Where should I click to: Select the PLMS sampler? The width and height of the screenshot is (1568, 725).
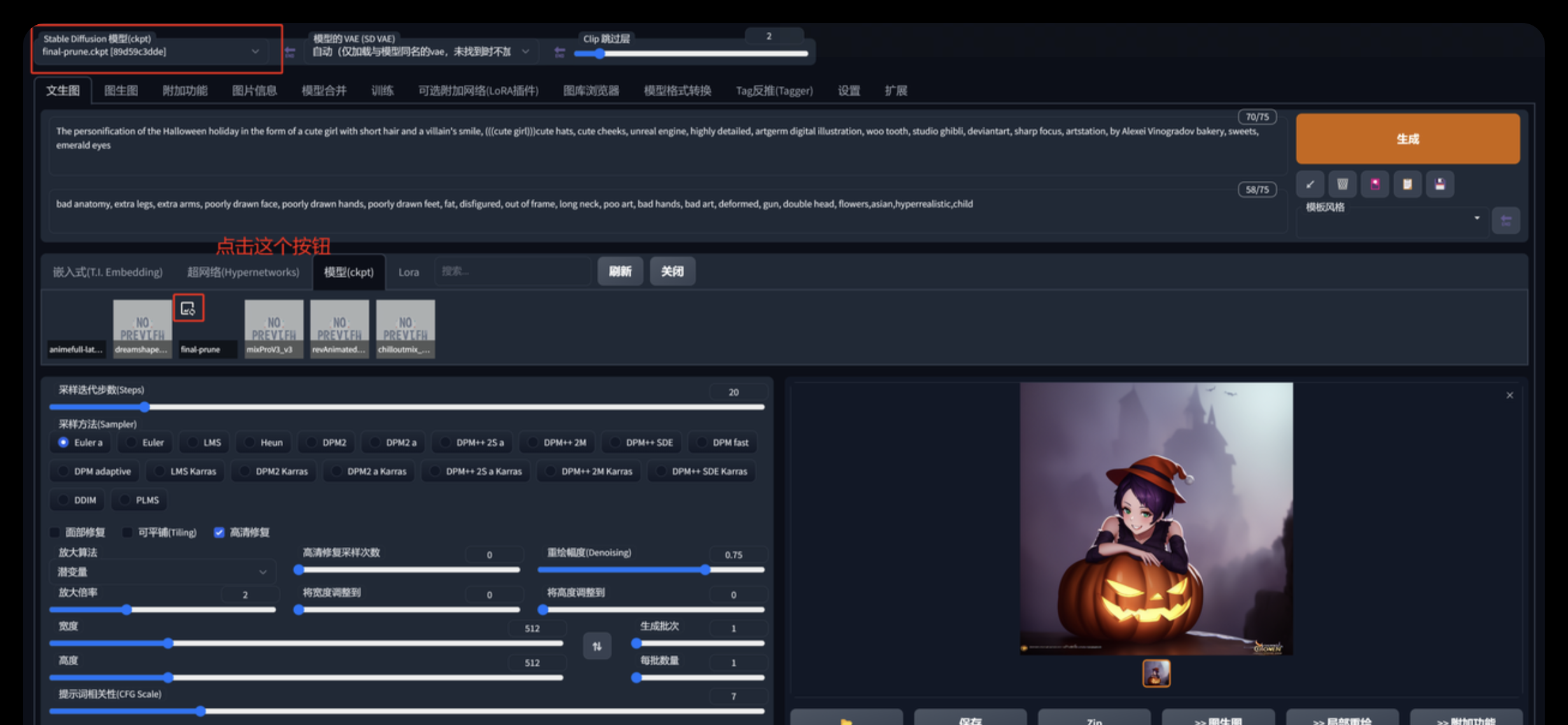(139, 500)
